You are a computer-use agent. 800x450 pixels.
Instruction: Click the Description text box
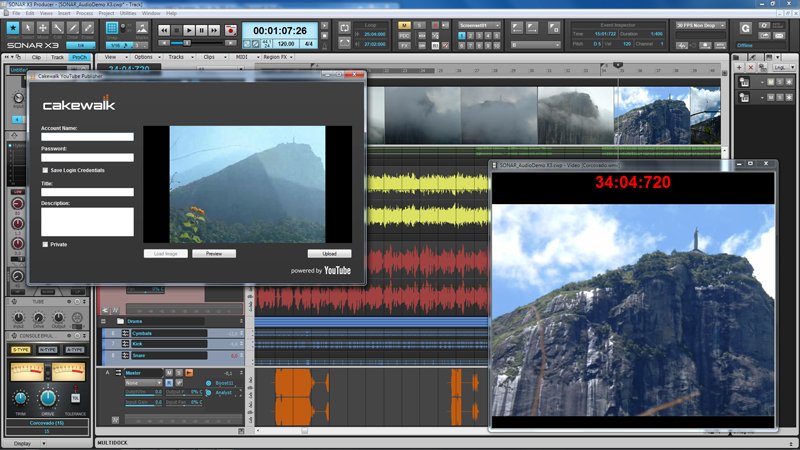87,221
